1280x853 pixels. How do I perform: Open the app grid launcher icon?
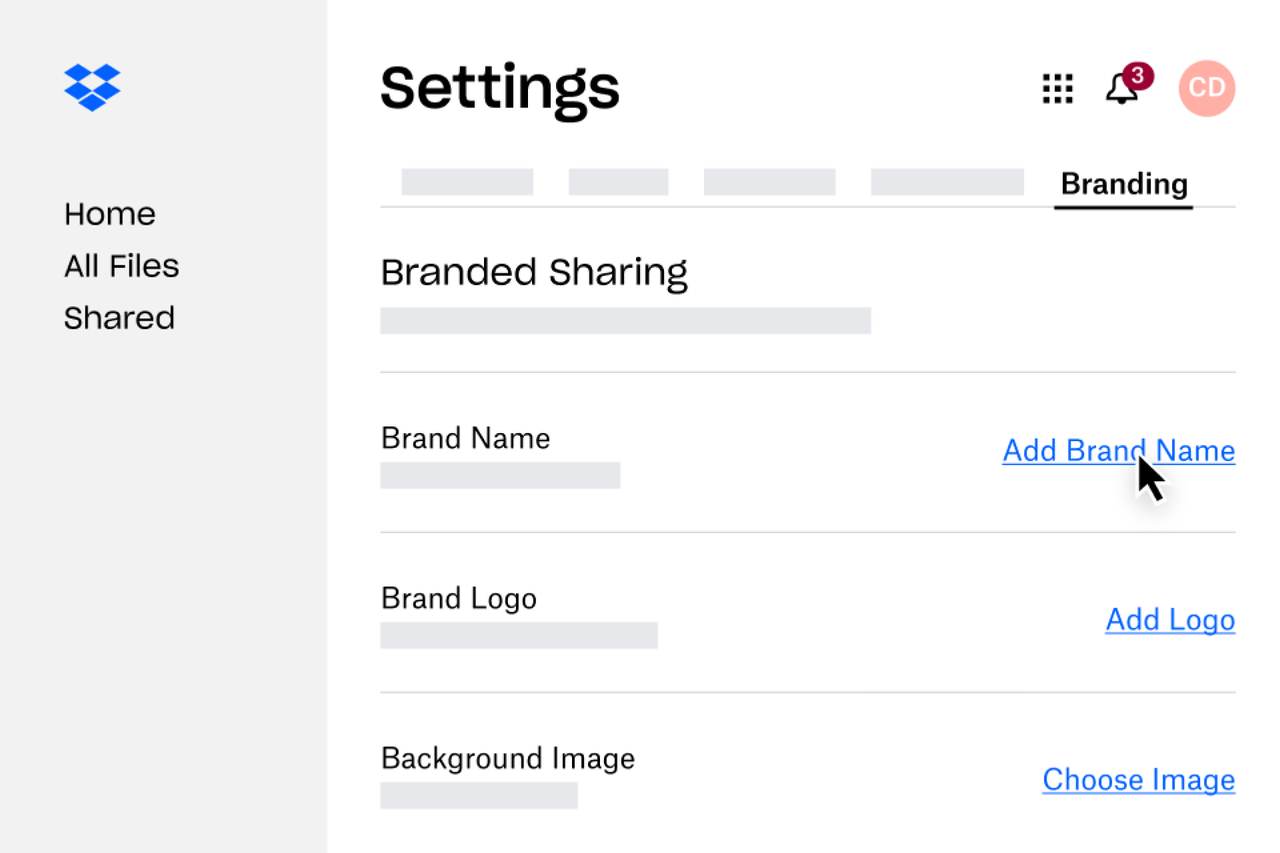click(x=1057, y=89)
